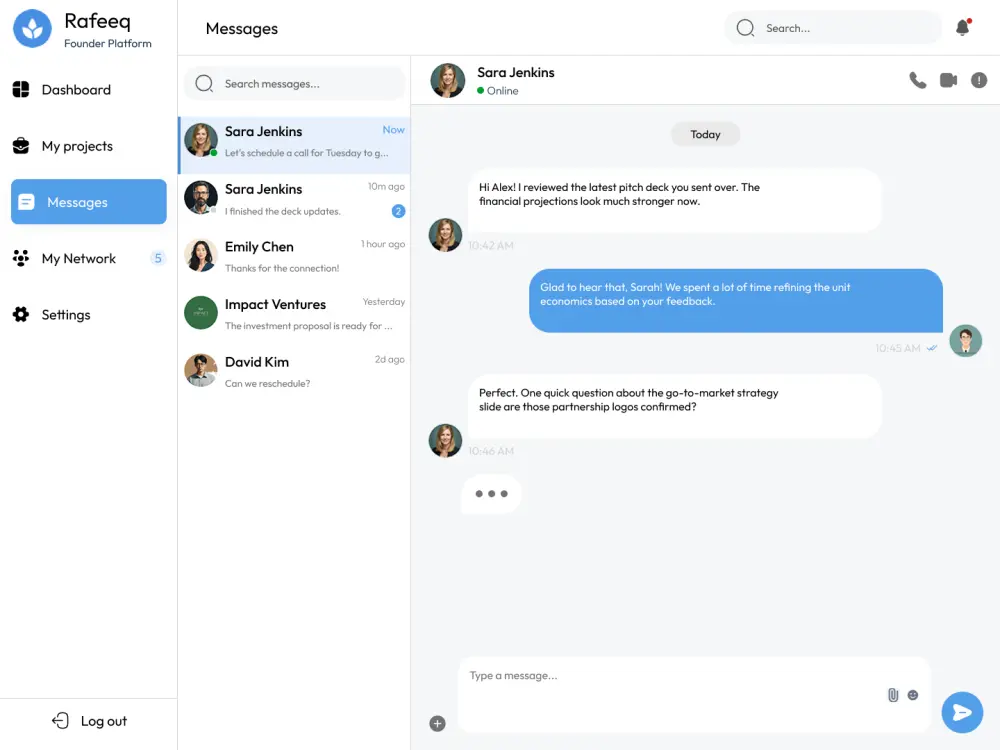1000x750 pixels.
Task: Start a video call from chat header
Action: pos(948,80)
